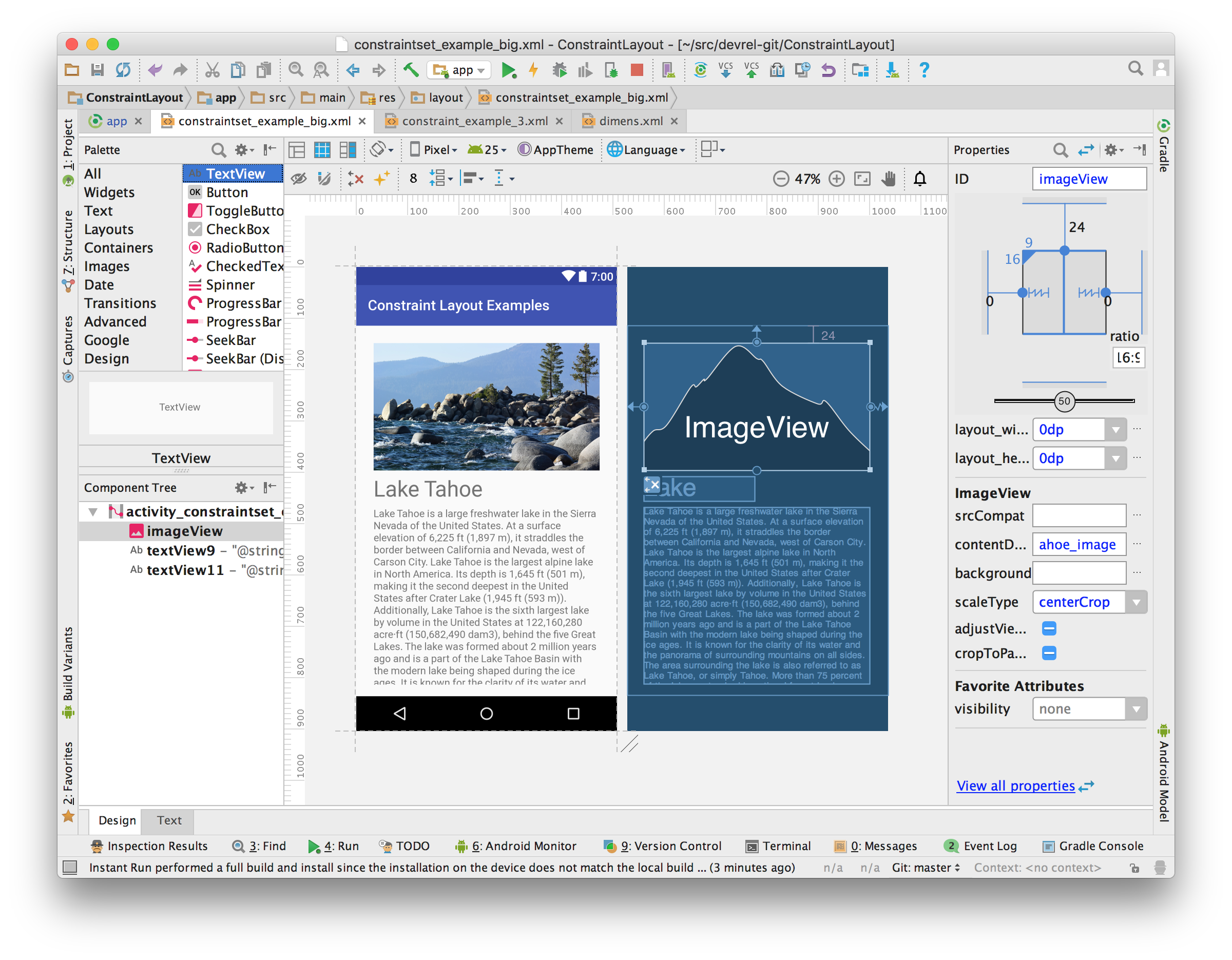Click the Stop red square icon

pos(637,70)
